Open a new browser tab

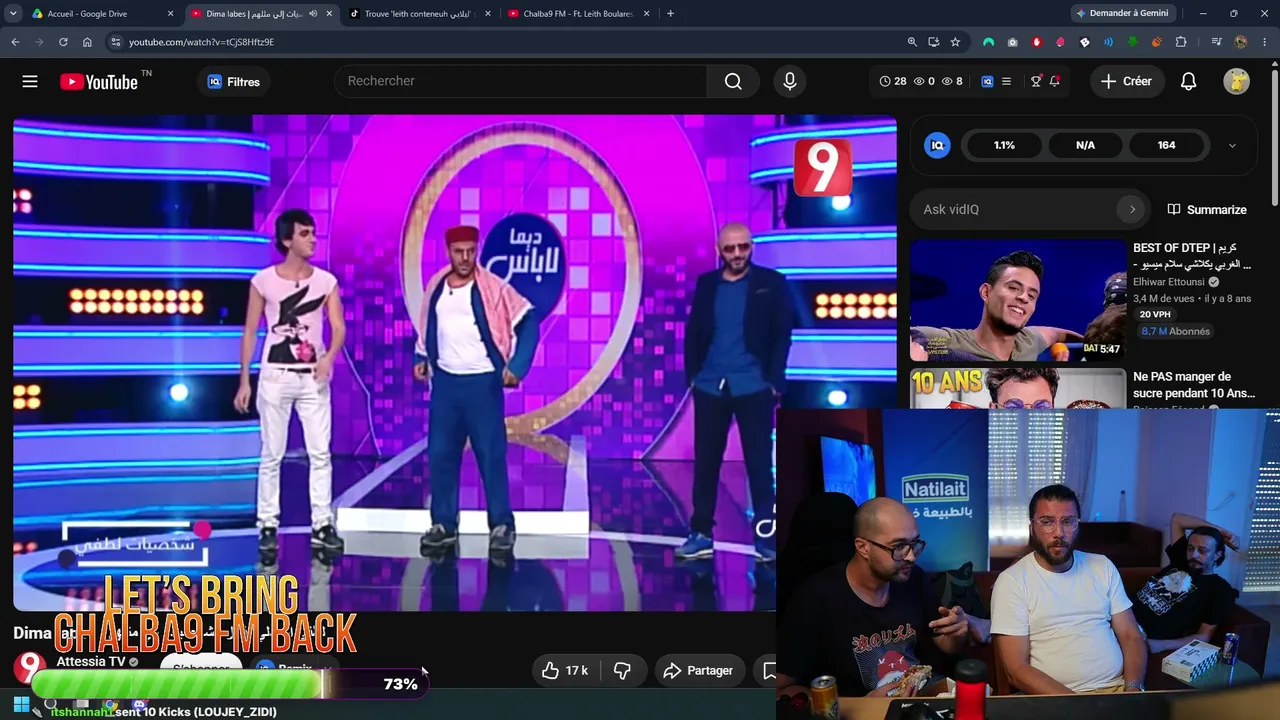(670, 14)
